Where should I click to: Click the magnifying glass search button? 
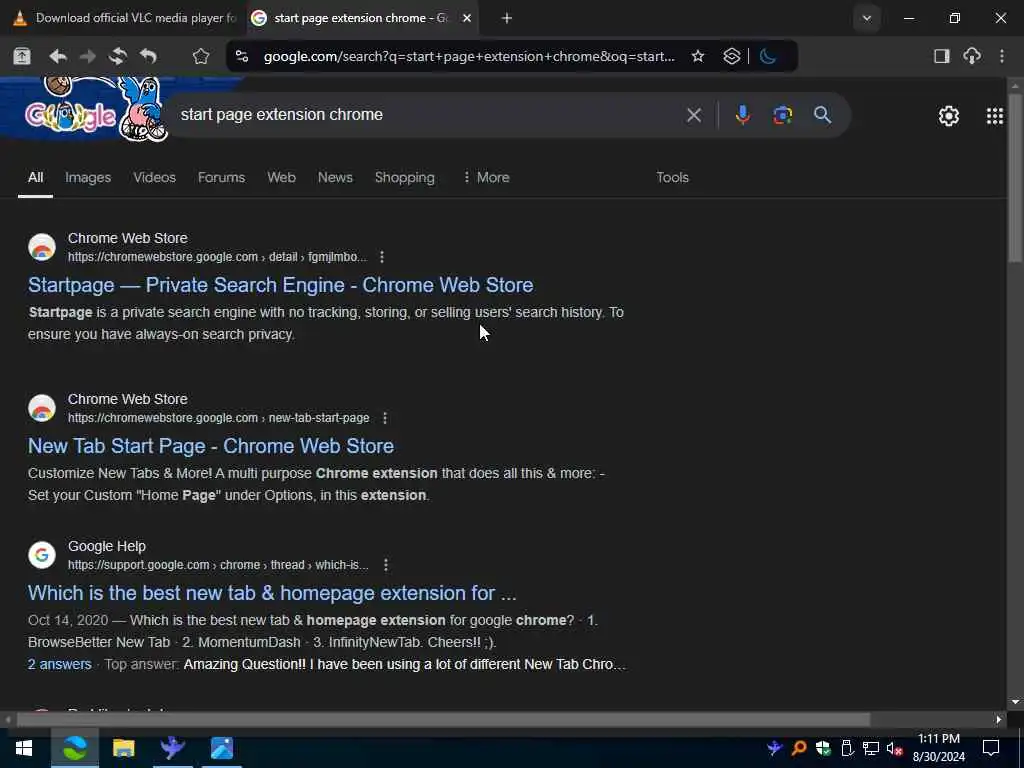pyautogui.click(x=822, y=116)
